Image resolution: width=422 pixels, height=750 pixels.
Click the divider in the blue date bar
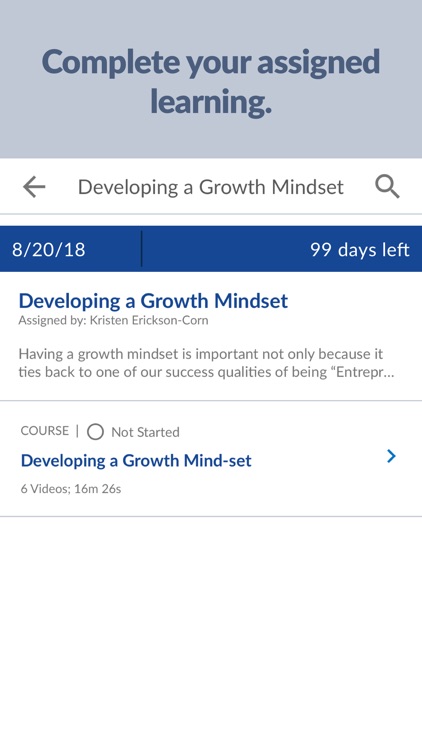click(x=142, y=249)
